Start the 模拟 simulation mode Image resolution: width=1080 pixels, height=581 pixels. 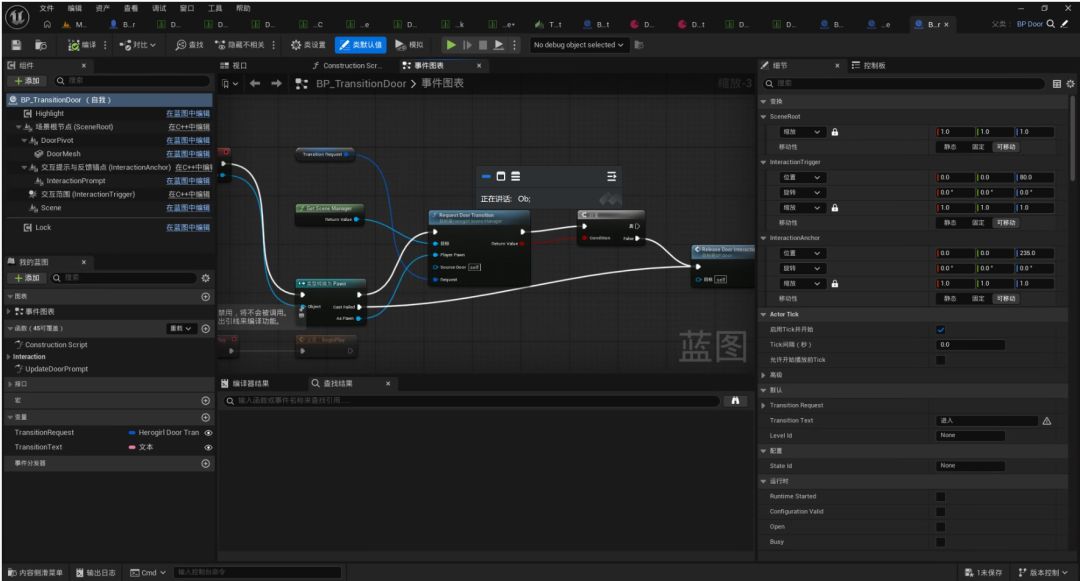[x=409, y=45]
